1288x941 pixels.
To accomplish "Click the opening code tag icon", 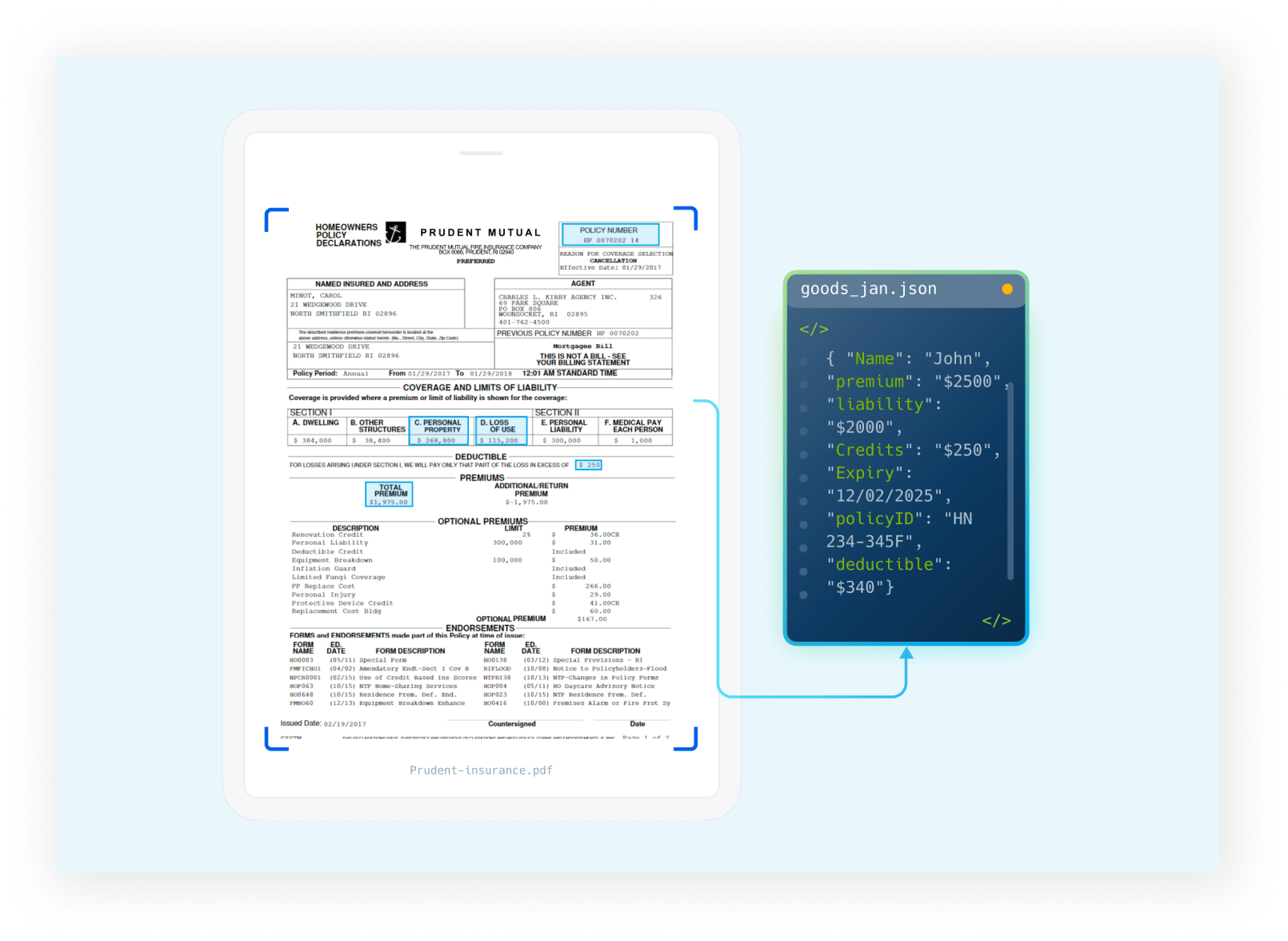I will tap(814, 329).
